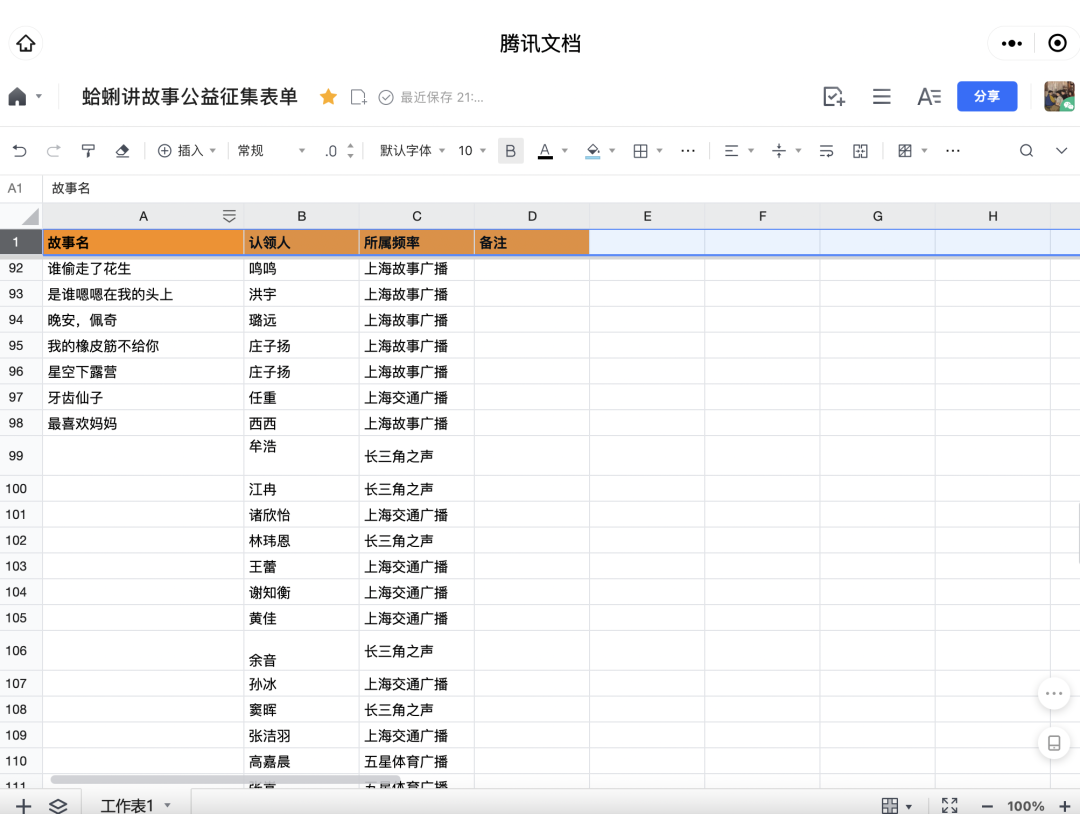
Task: Click the text wrap icon
Action: 826,151
